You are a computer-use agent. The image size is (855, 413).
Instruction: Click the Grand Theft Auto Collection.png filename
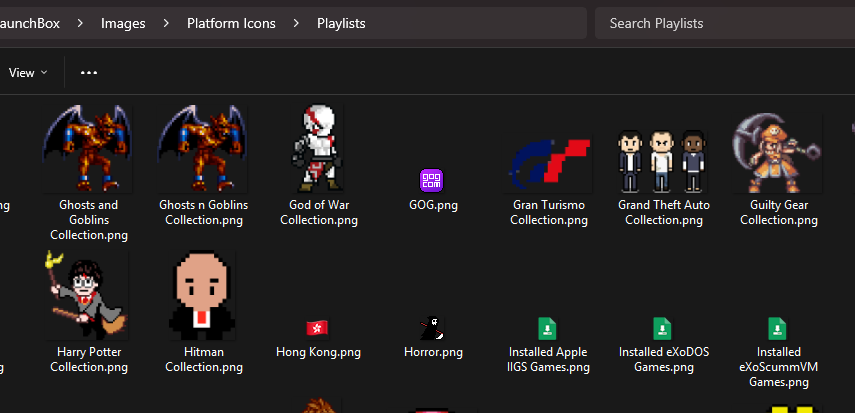click(x=664, y=213)
